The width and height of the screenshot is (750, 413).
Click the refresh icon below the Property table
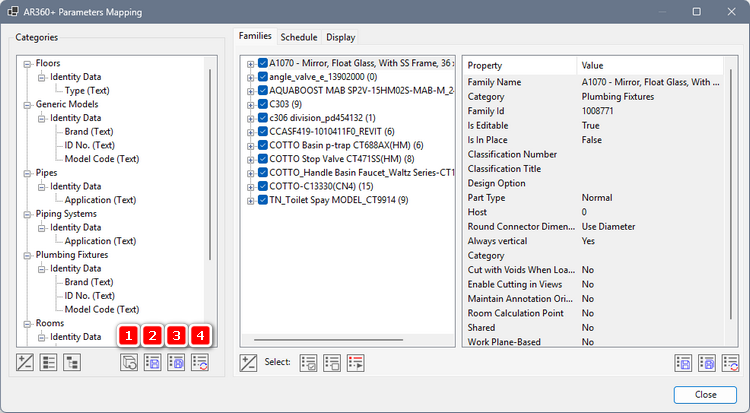tap(730, 363)
